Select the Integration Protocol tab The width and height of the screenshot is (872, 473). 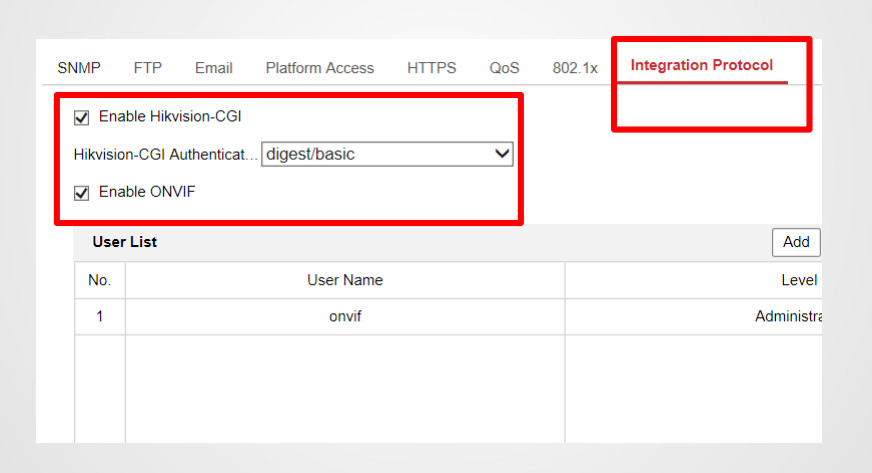(x=701, y=65)
